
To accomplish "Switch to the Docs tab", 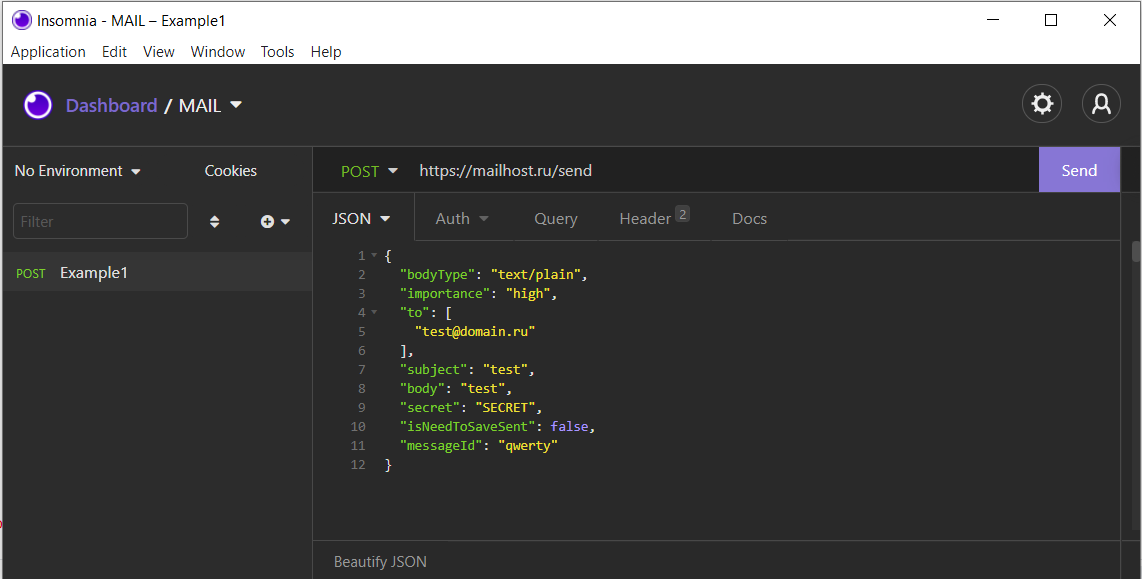I will [749, 218].
